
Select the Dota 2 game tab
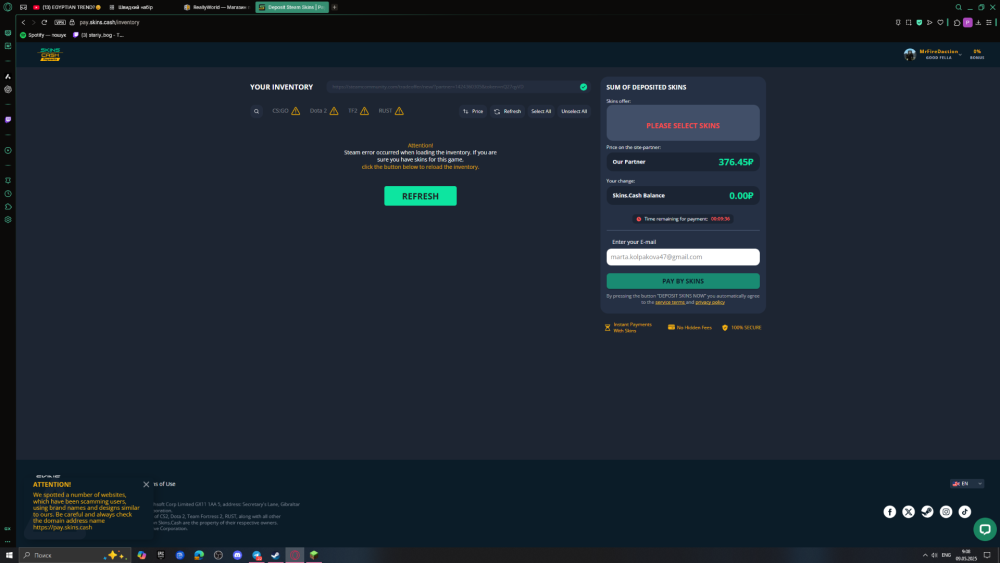tap(324, 111)
